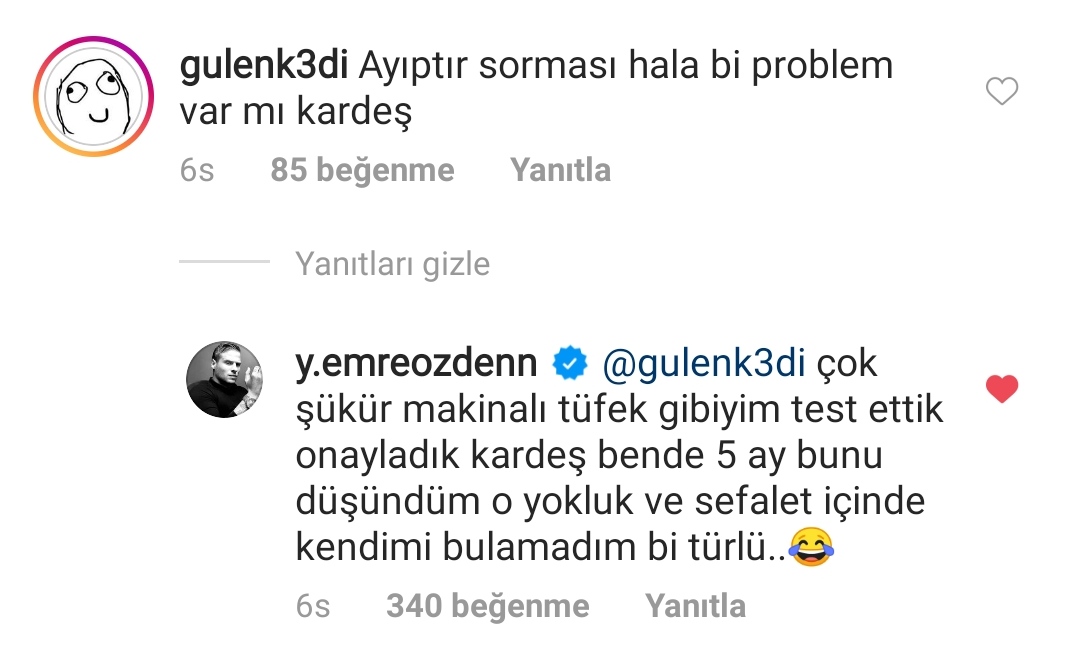
Task: Reply to gulenk3di's comment using Yanıtla
Action: point(560,170)
